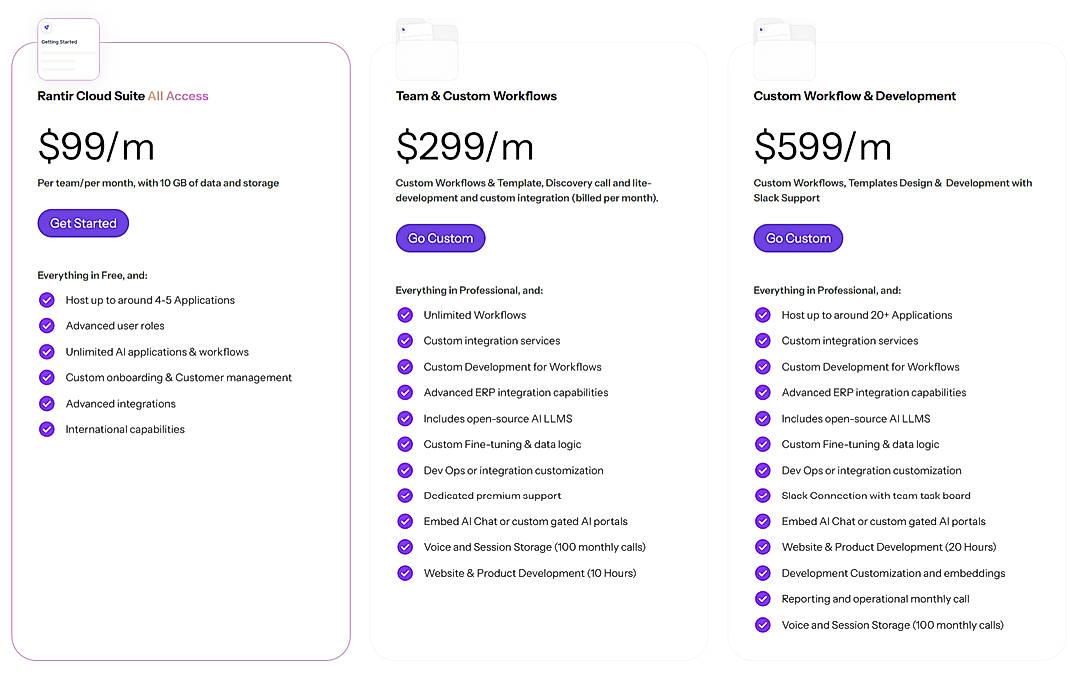Toggle the check for Advanced ERP integration capabilities
This screenshot has height=678, width=1070.
(x=405, y=392)
